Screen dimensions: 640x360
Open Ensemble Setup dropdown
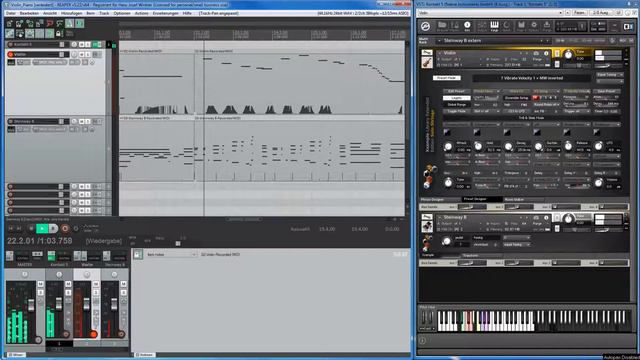(517, 98)
